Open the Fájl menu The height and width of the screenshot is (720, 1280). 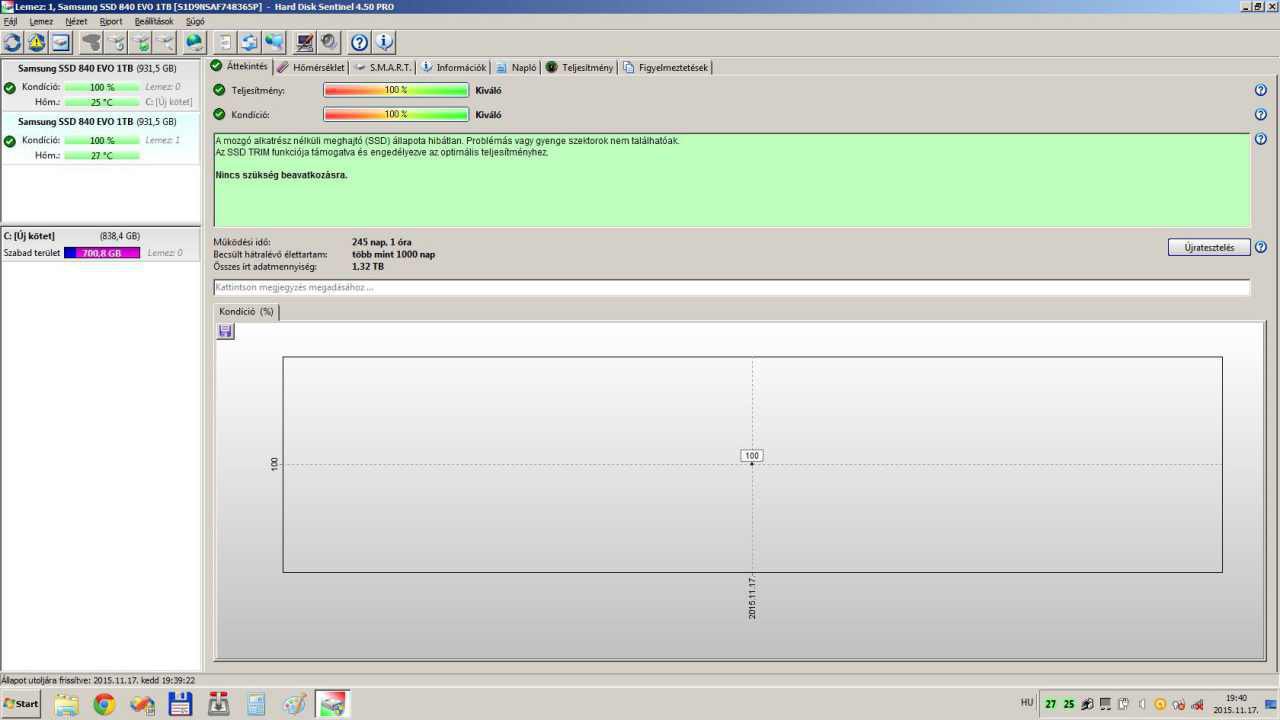click(10, 21)
